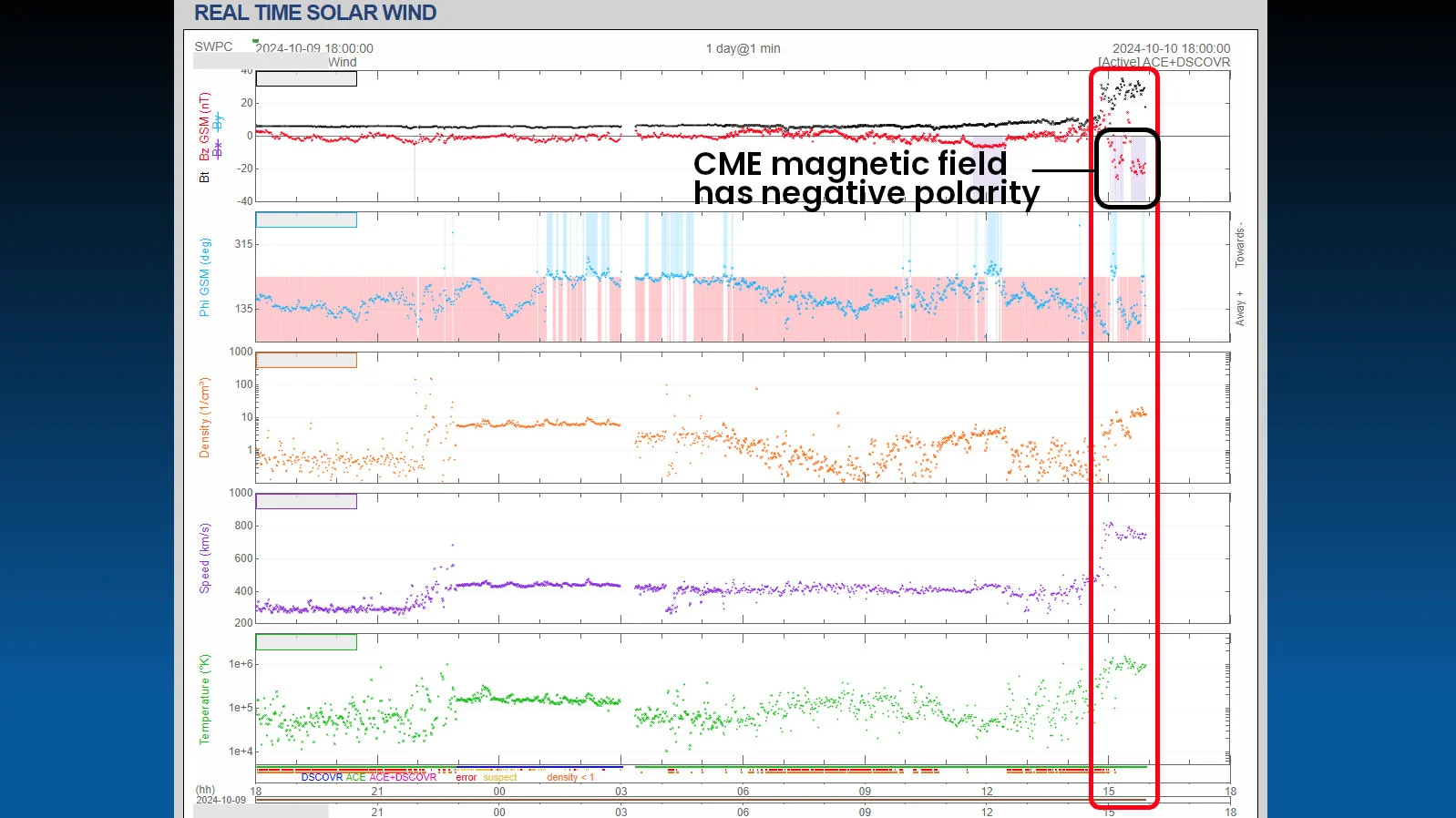Image resolution: width=1456 pixels, height=818 pixels.
Task: Click the Temperature (°K) axis label
Action: pos(204,700)
